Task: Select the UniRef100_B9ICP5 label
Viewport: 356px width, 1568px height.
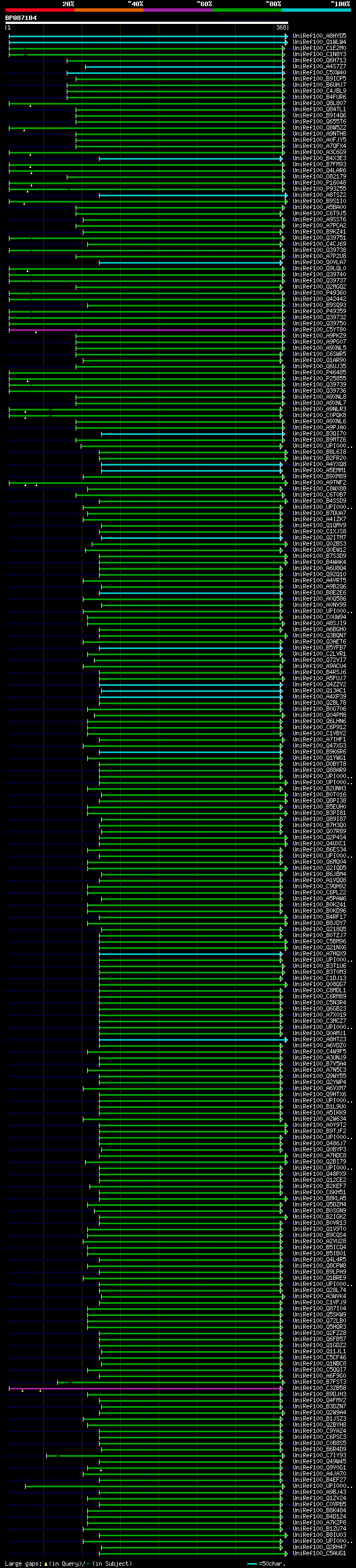Action: 319,78
